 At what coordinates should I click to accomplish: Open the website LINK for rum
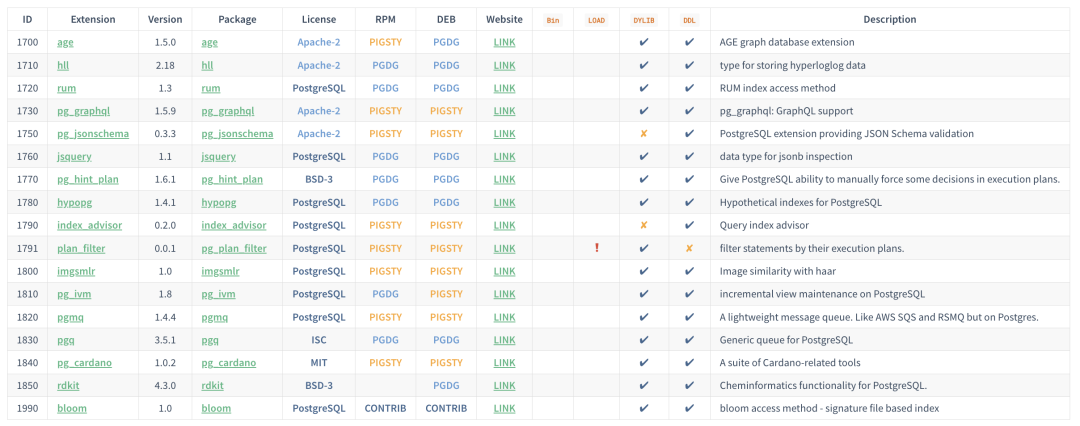tap(505, 88)
